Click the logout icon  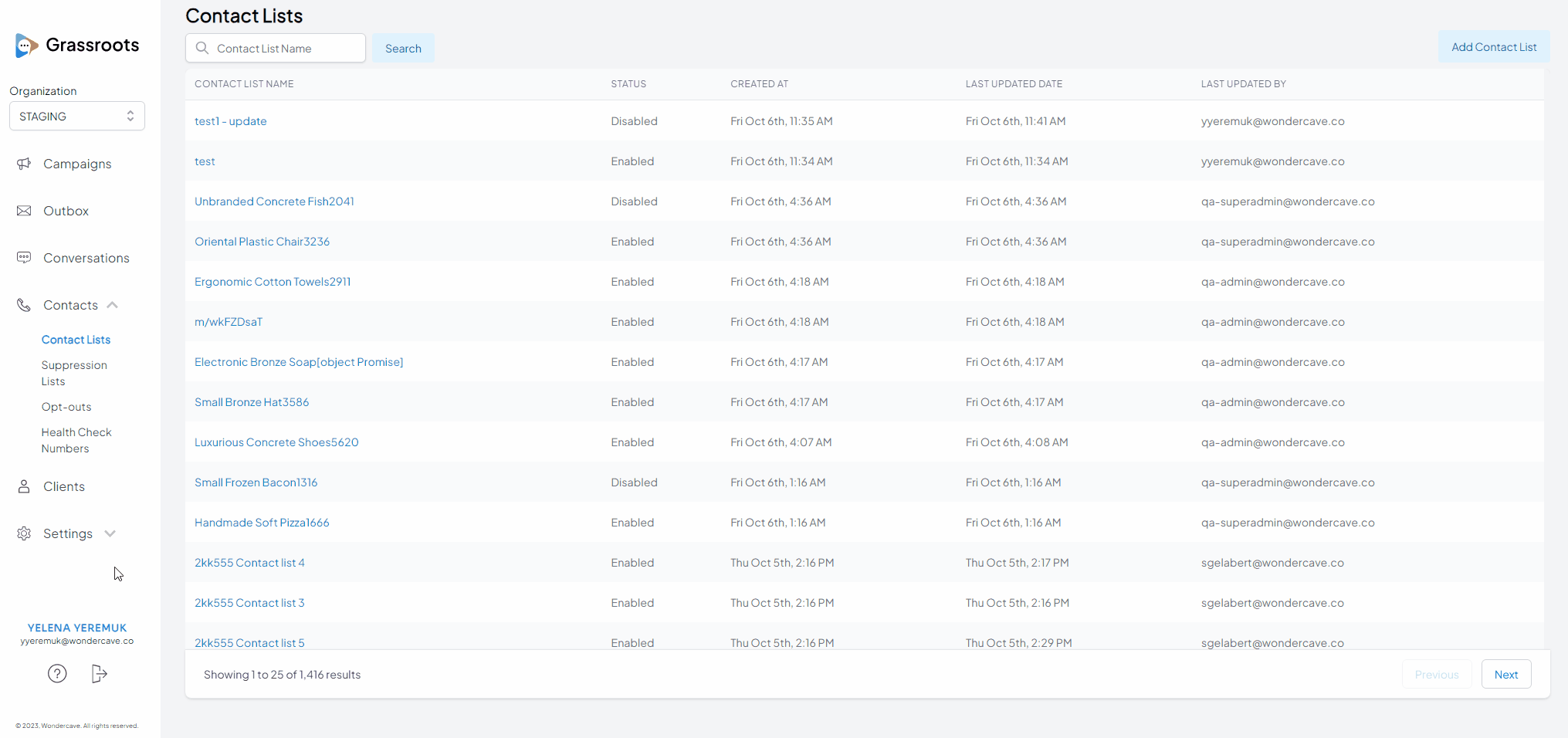pos(99,674)
